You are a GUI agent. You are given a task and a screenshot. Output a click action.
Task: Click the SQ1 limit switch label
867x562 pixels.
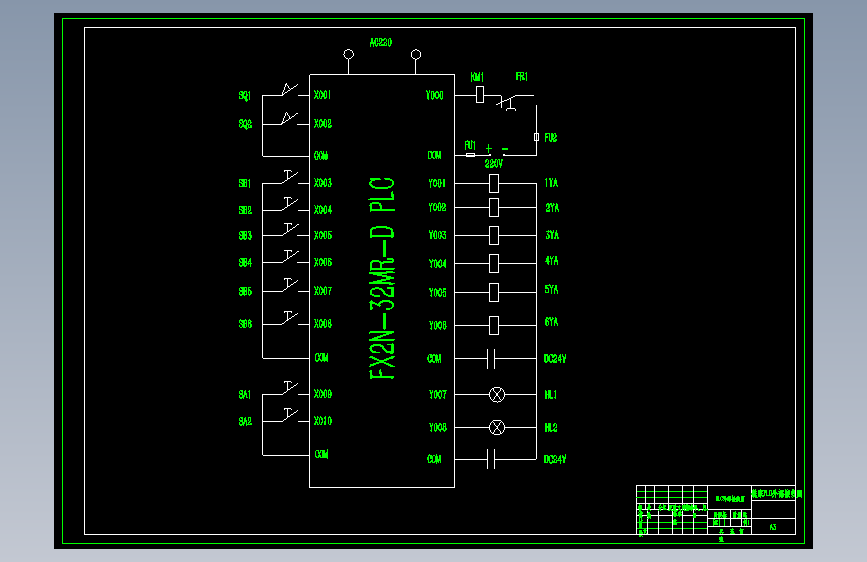tap(245, 96)
